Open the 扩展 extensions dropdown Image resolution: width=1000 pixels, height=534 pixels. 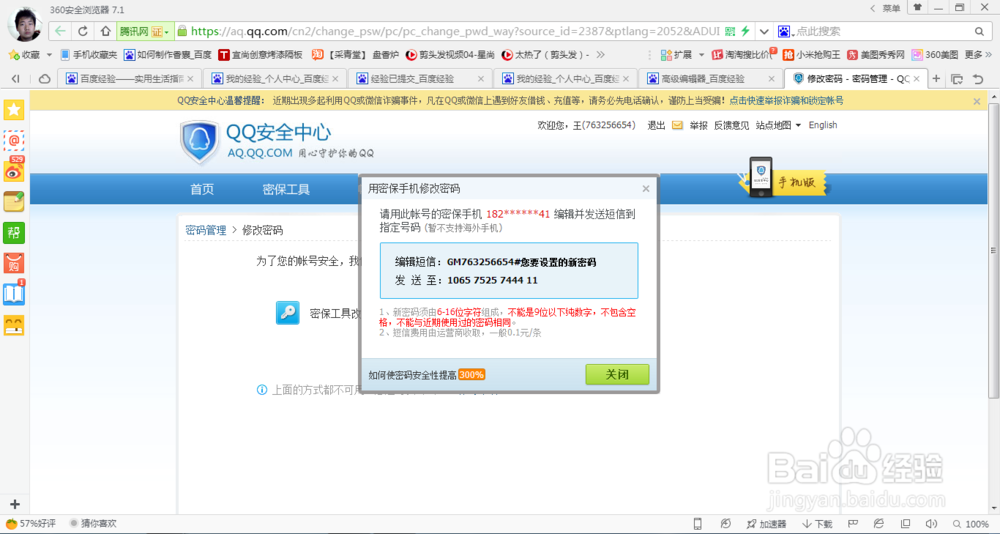pyautogui.click(x=682, y=55)
